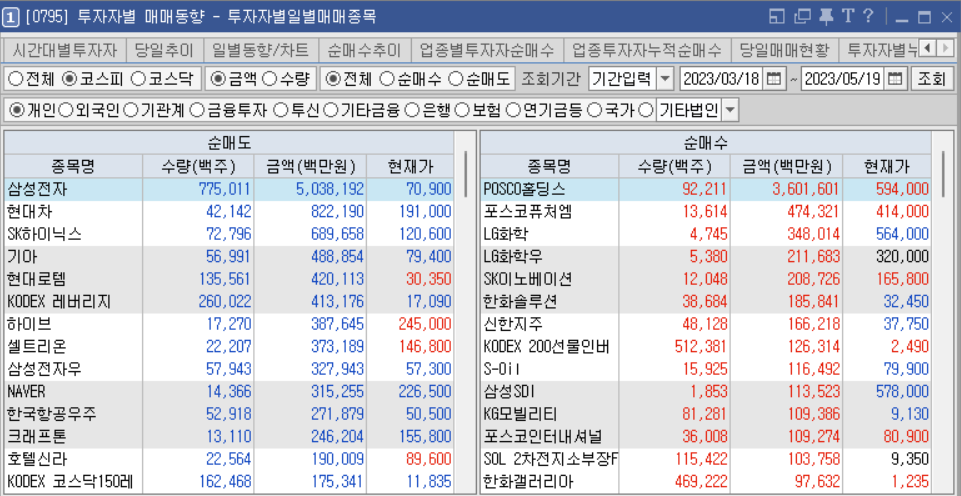Image resolution: width=961 pixels, height=496 pixels.
Task: Open help with the question mark icon
Action: [868, 17]
